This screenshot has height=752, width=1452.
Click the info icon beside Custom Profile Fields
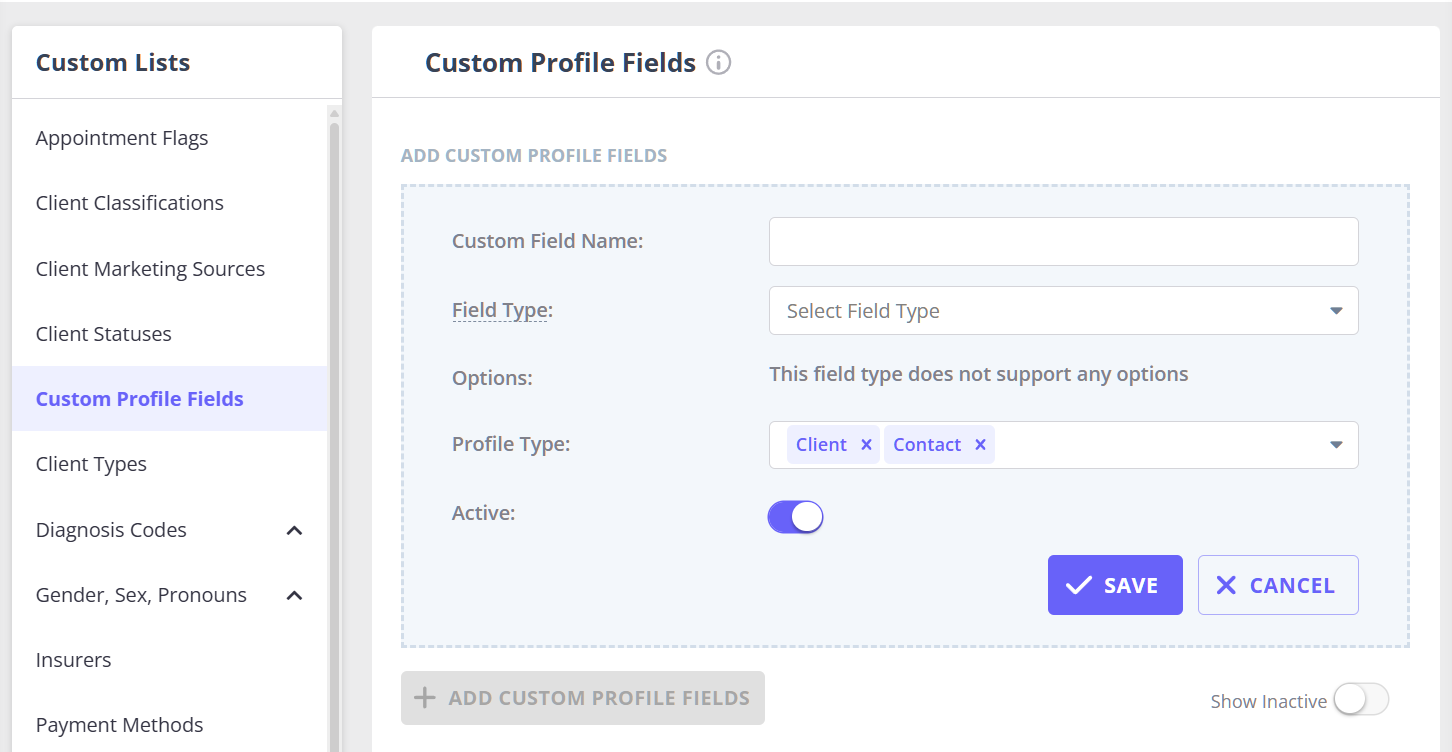[718, 63]
